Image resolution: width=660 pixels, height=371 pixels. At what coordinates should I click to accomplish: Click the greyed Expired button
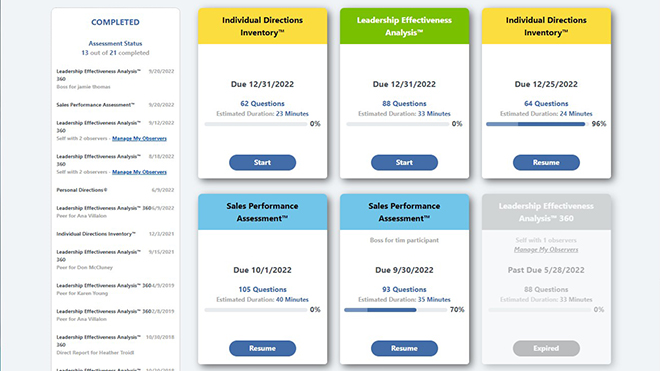click(546, 348)
